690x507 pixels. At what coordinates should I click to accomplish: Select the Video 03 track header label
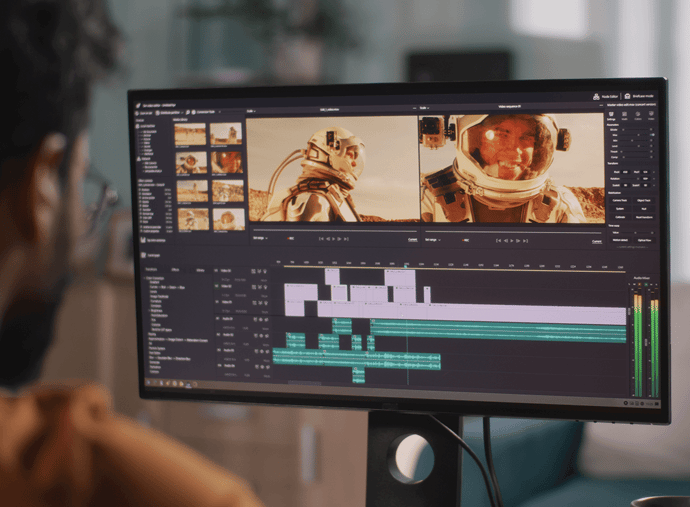click(226, 271)
